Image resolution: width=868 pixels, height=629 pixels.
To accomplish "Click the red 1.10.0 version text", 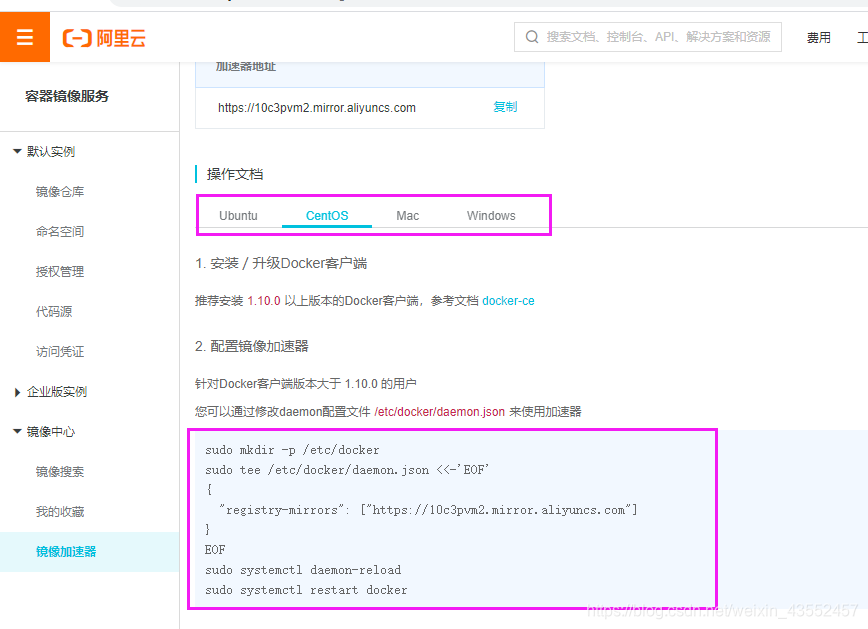I will tap(264, 301).
